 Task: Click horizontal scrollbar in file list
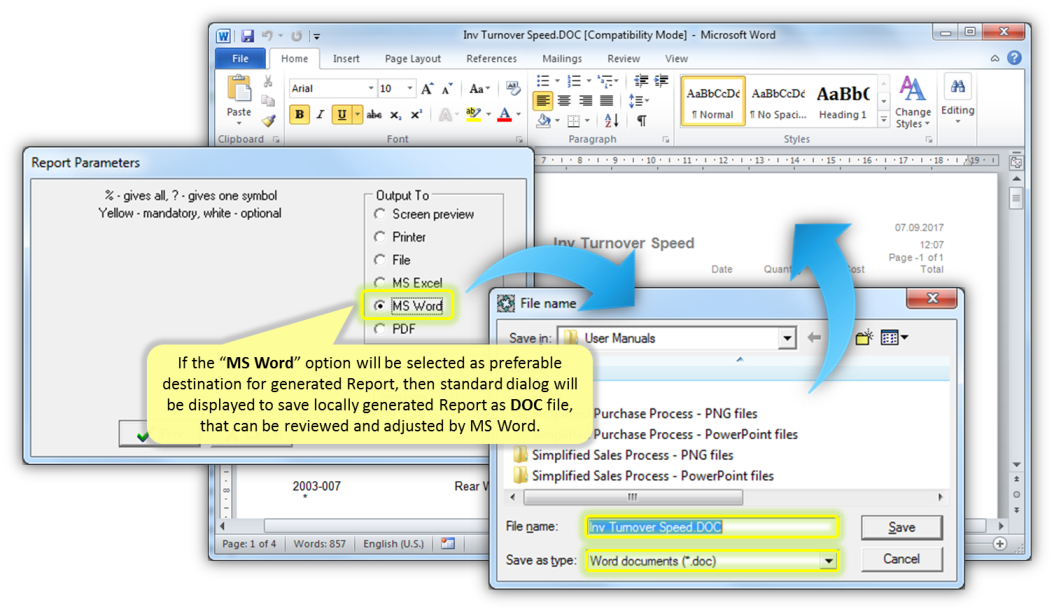pos(632,497)
